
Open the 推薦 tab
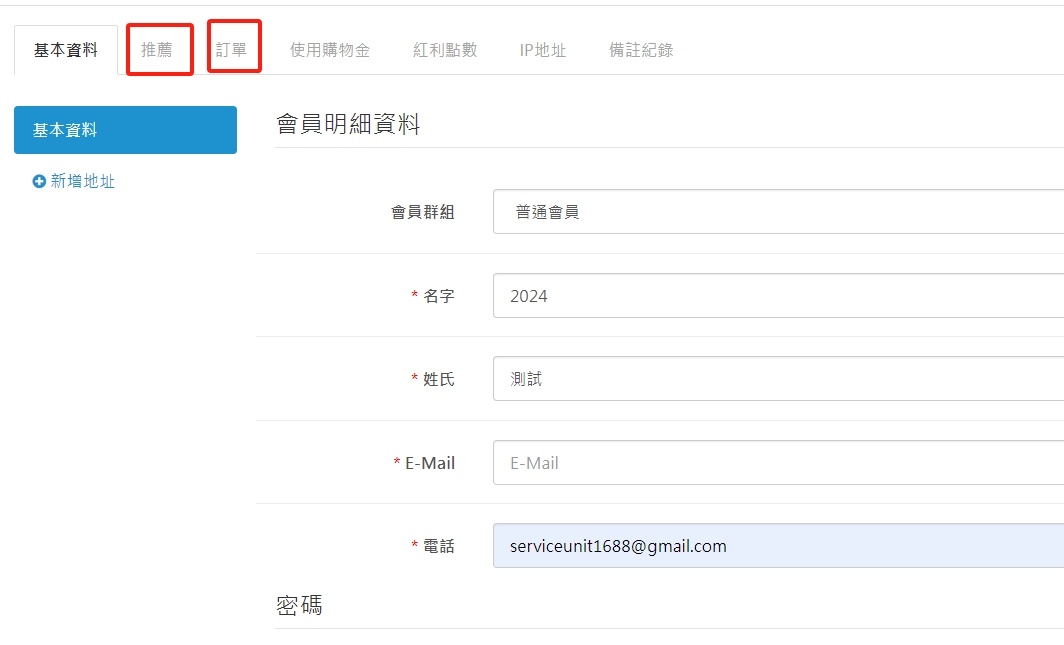coord(157,50)
